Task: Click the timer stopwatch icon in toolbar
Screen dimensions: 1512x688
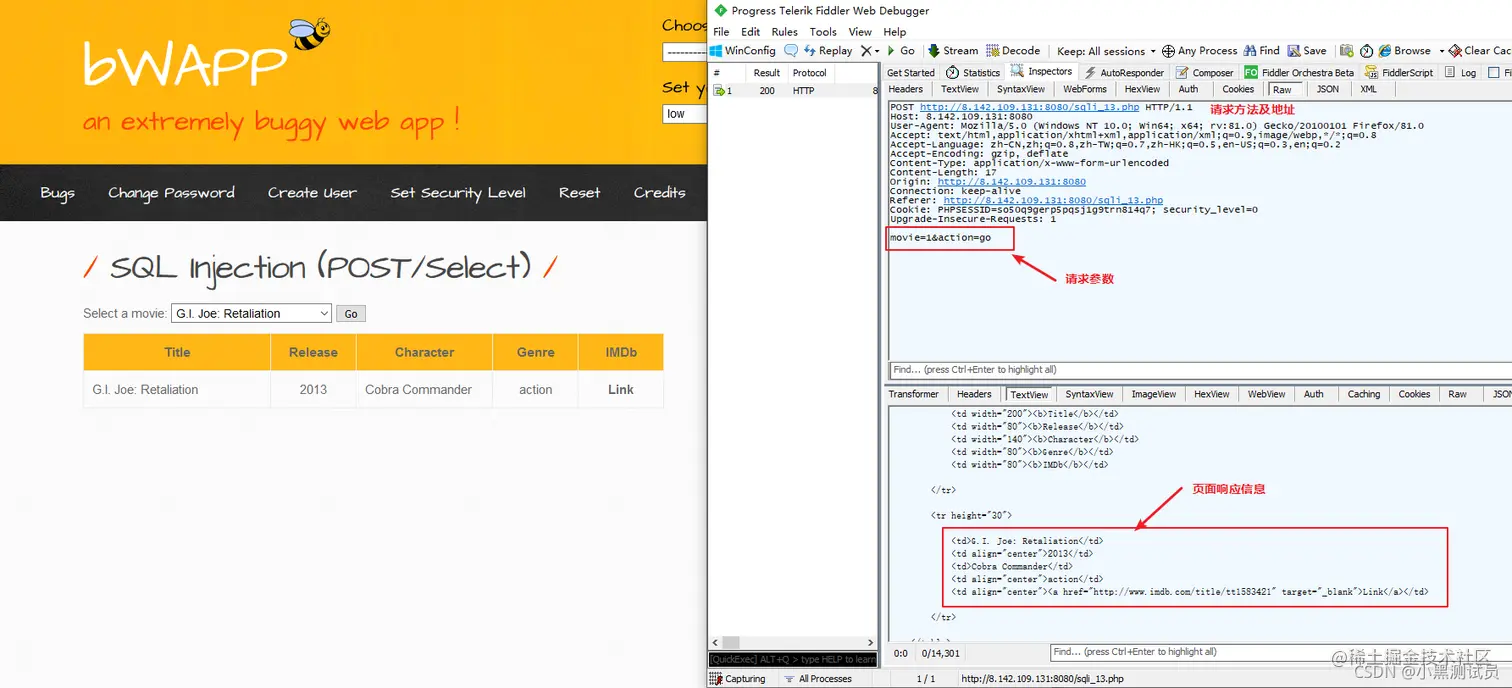Action: (1367, 50)
